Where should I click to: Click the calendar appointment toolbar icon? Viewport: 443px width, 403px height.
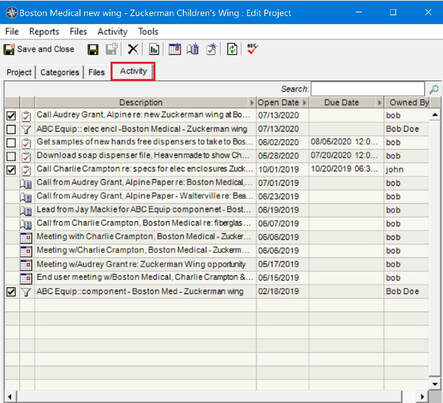pyautogui.click(x=174, y=49)
